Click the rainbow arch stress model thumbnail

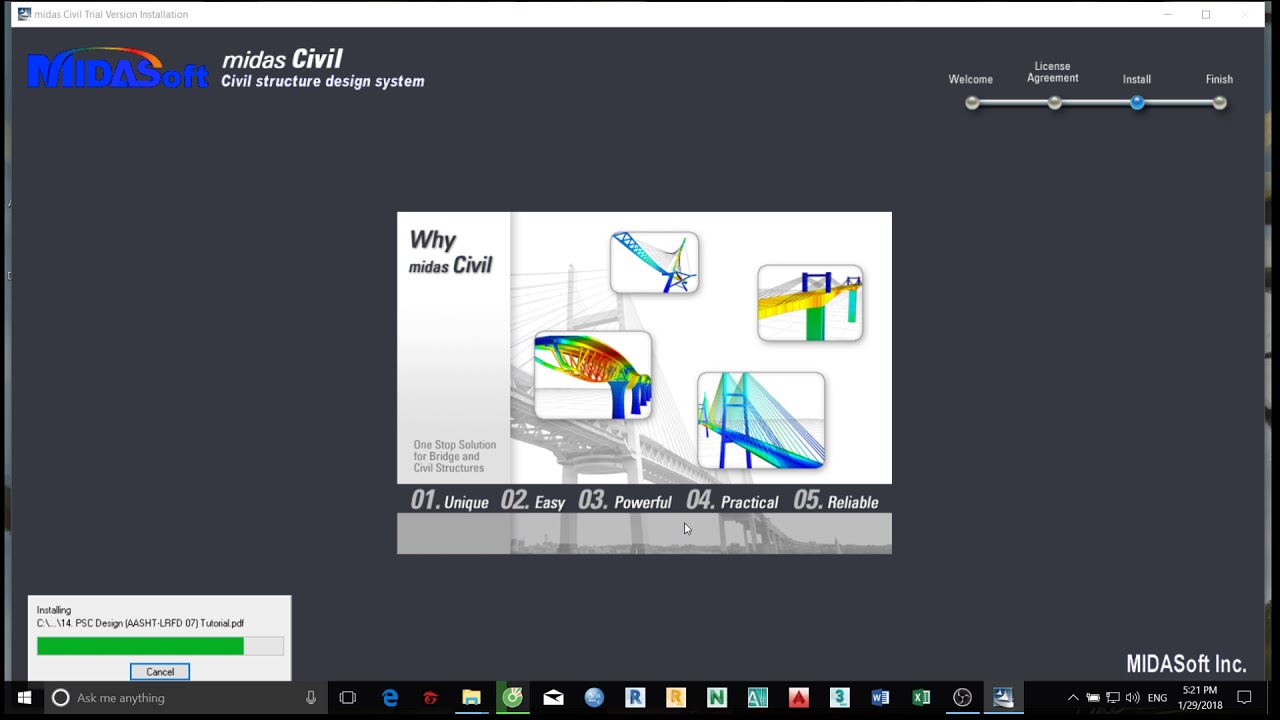tap(593, 375)
